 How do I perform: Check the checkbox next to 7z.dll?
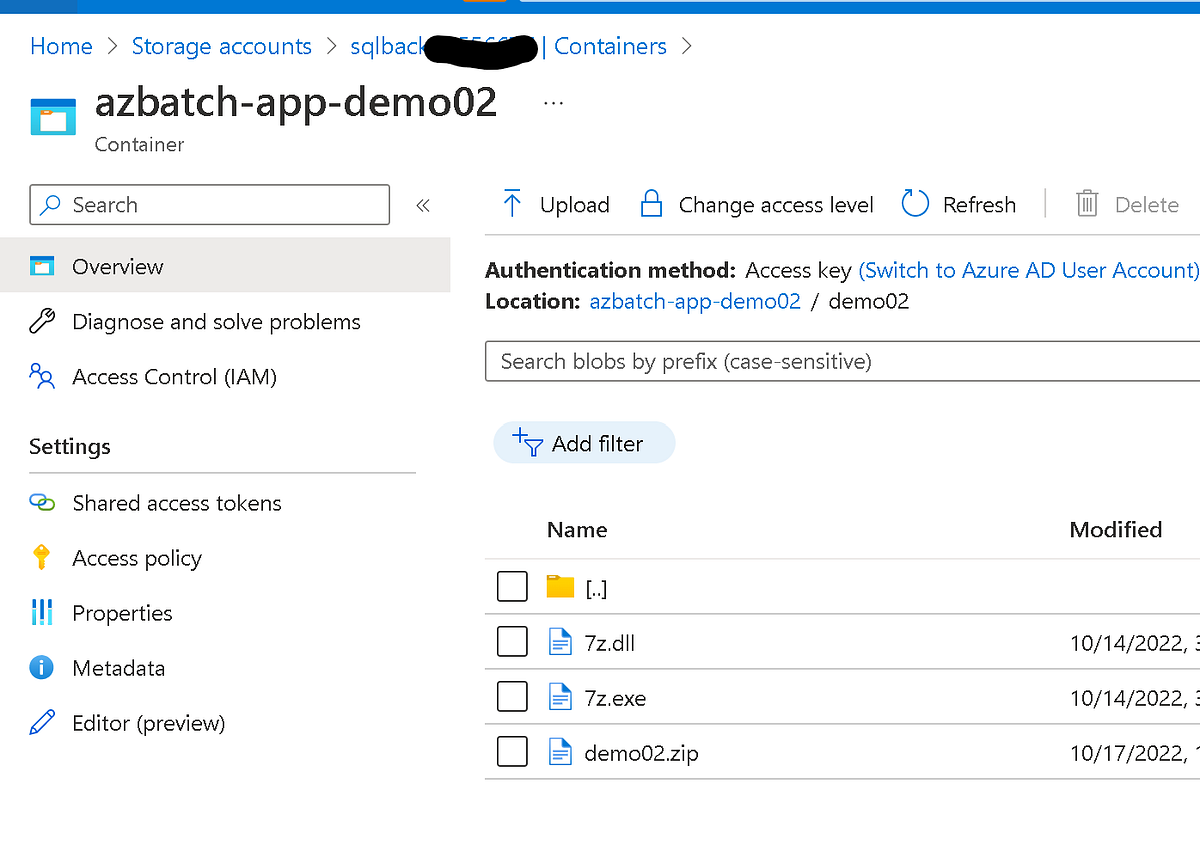[x=512, y=641]
